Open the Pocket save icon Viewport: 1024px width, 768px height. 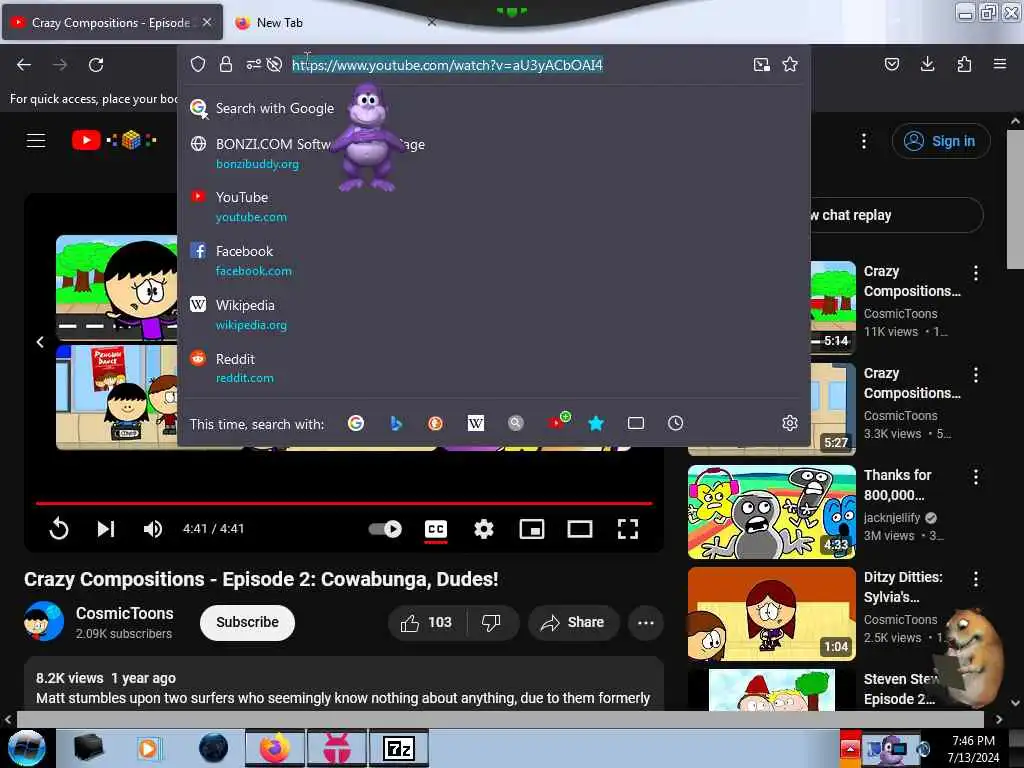(x=892, y=64)
